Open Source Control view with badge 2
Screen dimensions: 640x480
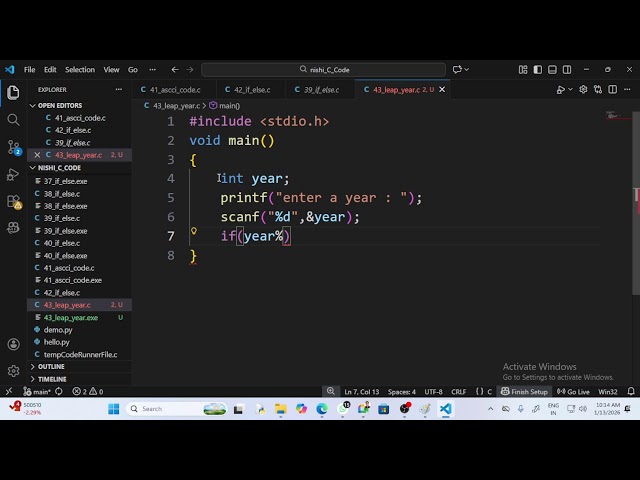coord(14,147)
